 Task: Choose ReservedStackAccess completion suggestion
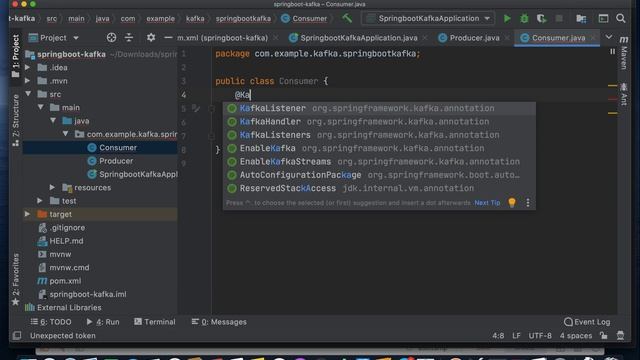pyautogui.click(x=379, y=188)
